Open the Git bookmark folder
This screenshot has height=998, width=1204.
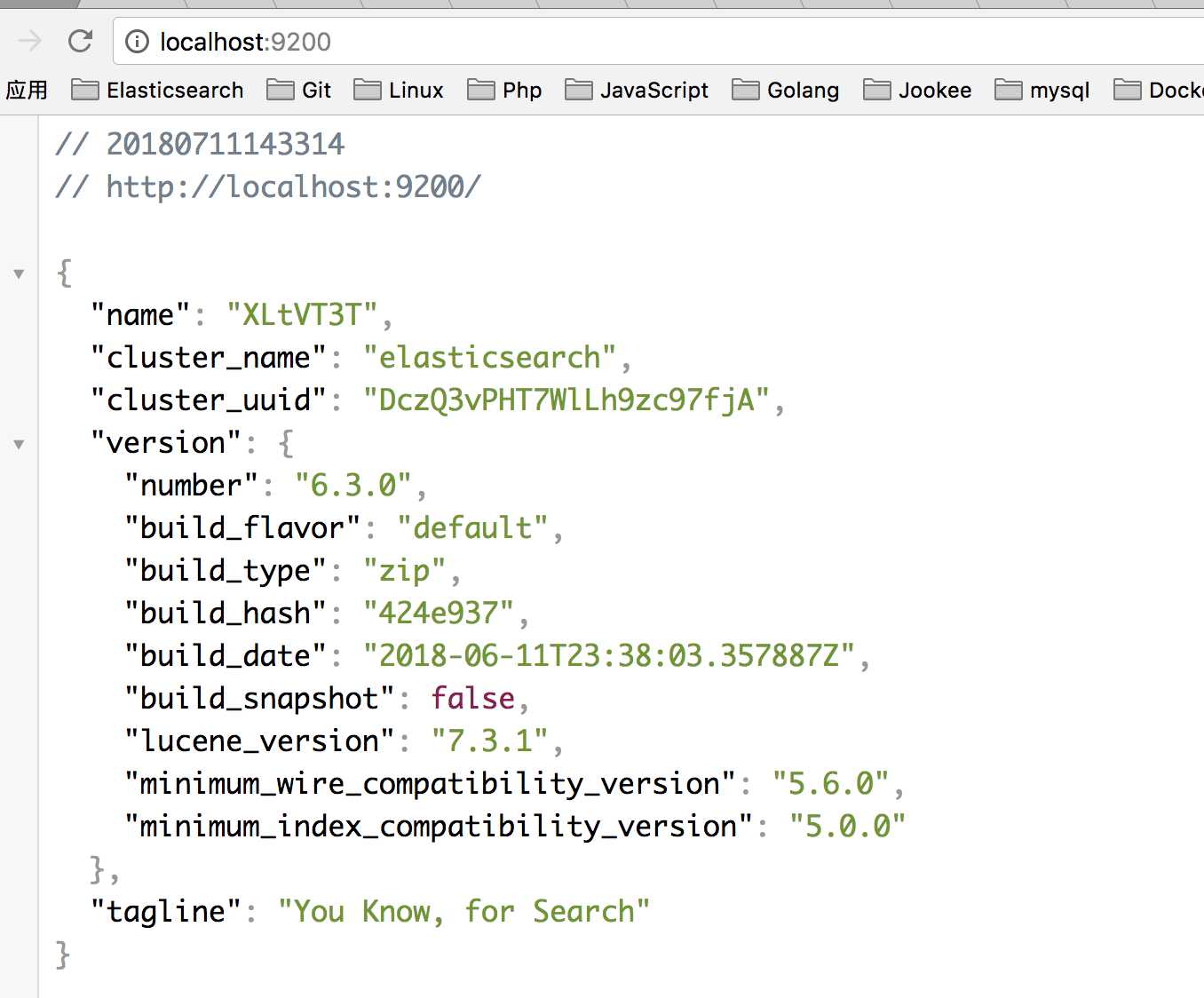[298, 90]
